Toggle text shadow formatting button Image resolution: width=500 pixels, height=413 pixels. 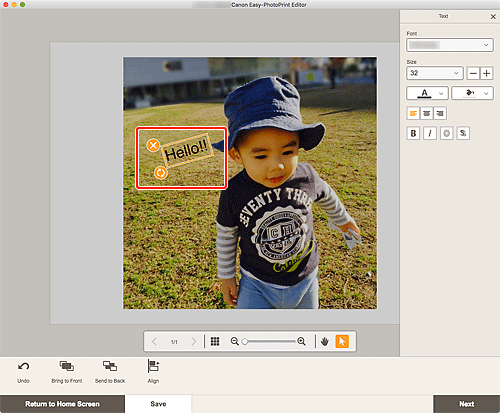pyautogui.click(x=463, y=133)
